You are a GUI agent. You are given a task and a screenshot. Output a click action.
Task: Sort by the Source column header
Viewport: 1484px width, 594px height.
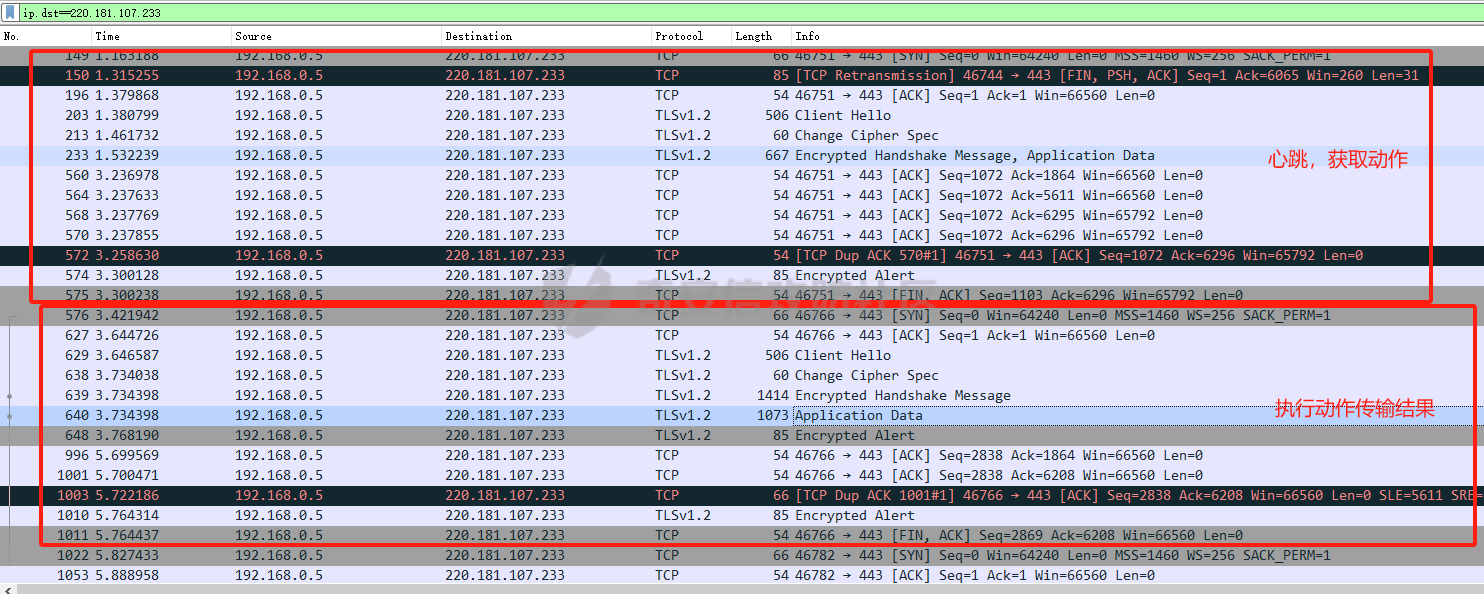click(336, 36)
